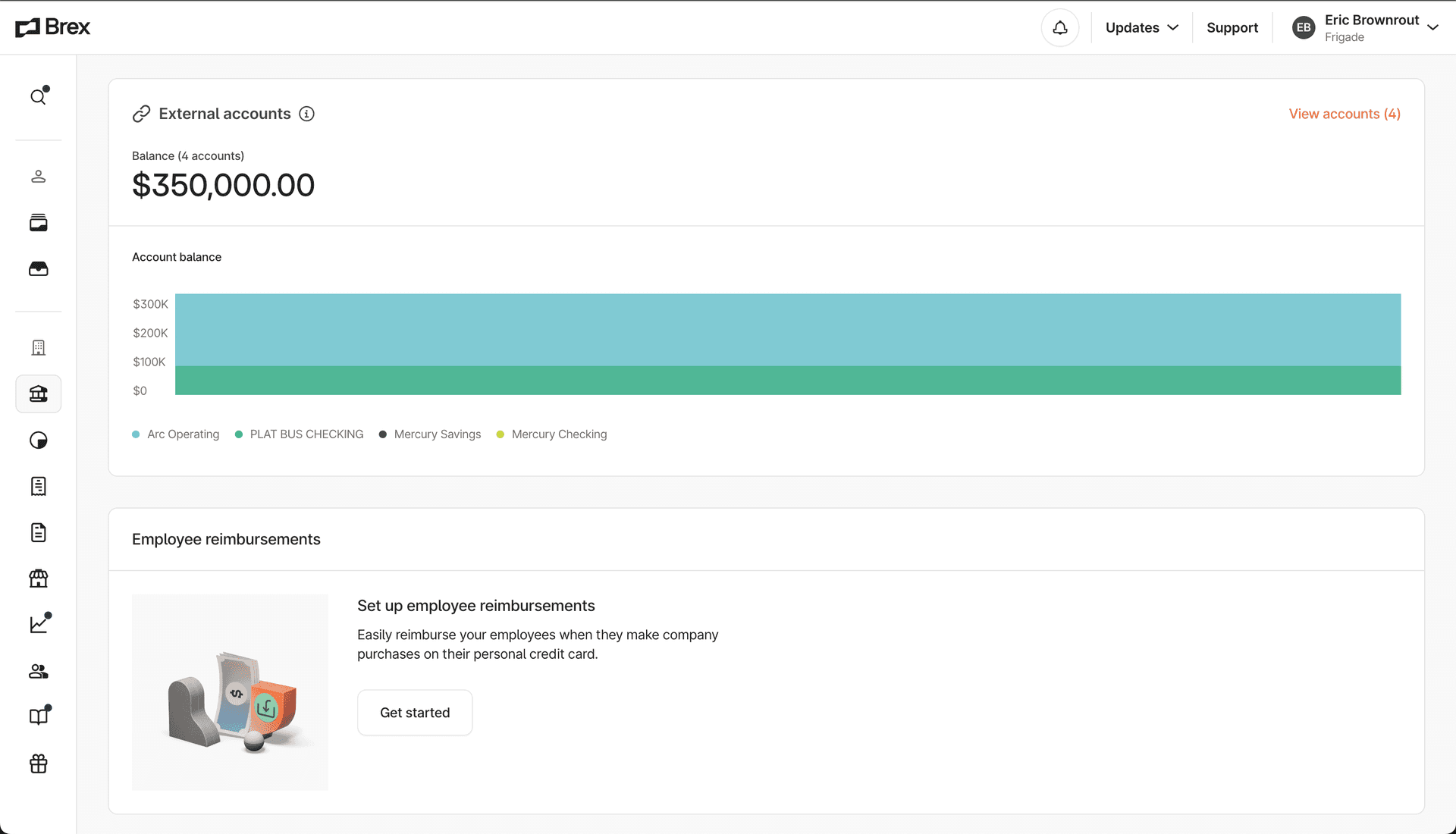Open the people team sidebar icon
This screenshot has width=1456, height=834.
point(39,671)
